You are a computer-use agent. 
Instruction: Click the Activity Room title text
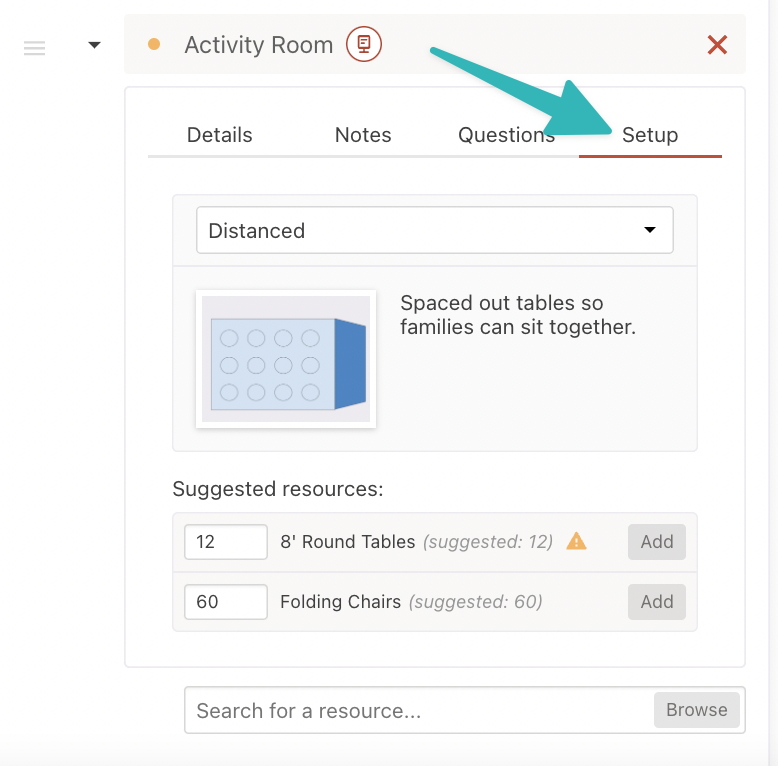coord(259,45)
